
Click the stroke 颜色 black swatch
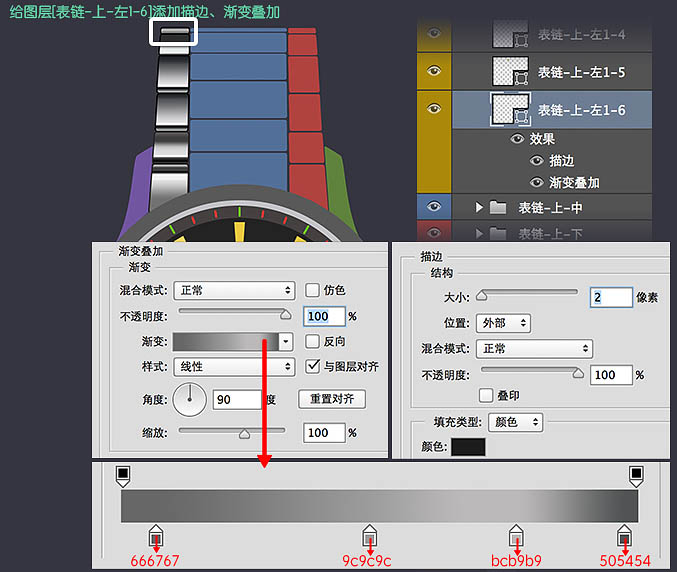pos(468,446)
